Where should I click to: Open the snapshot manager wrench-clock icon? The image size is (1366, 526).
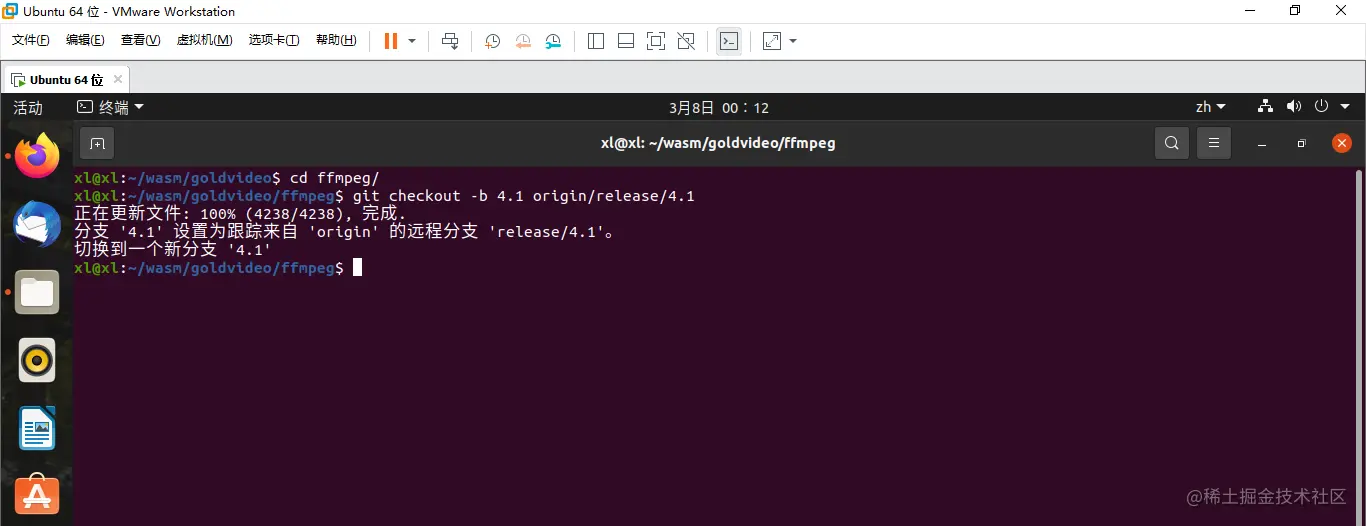coord(553,41)
